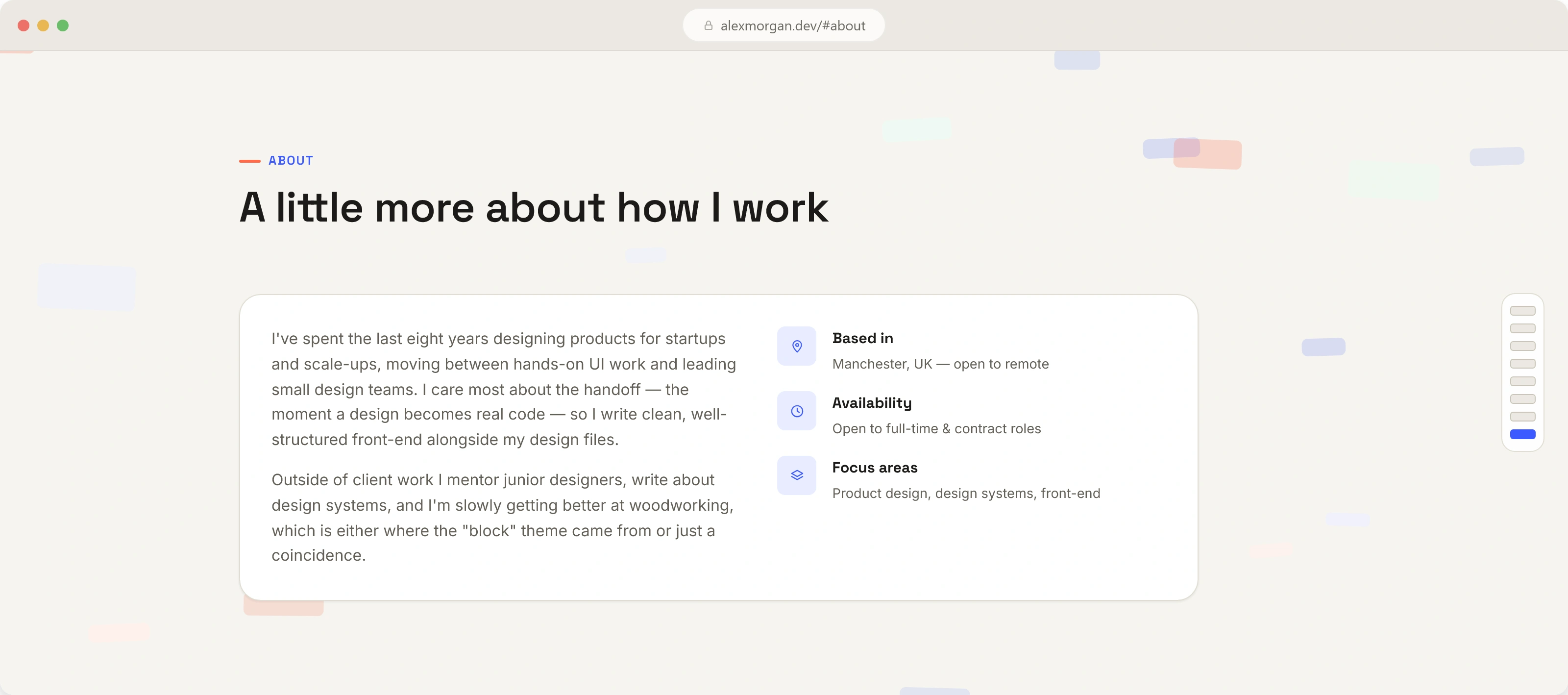Image resolution: width=1568 pixels, height=695 pixels.
Task: Click the "Based in" label
Action: tap(862, 338)
